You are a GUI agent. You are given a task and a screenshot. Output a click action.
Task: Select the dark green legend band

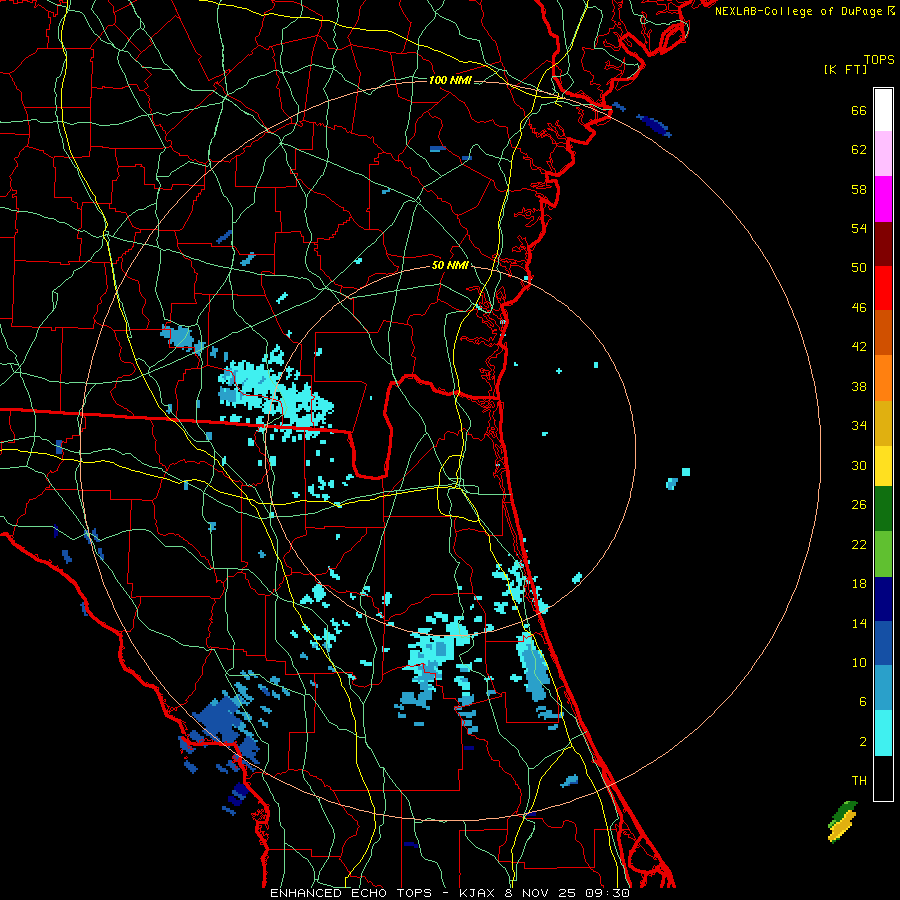click(883, 509)
